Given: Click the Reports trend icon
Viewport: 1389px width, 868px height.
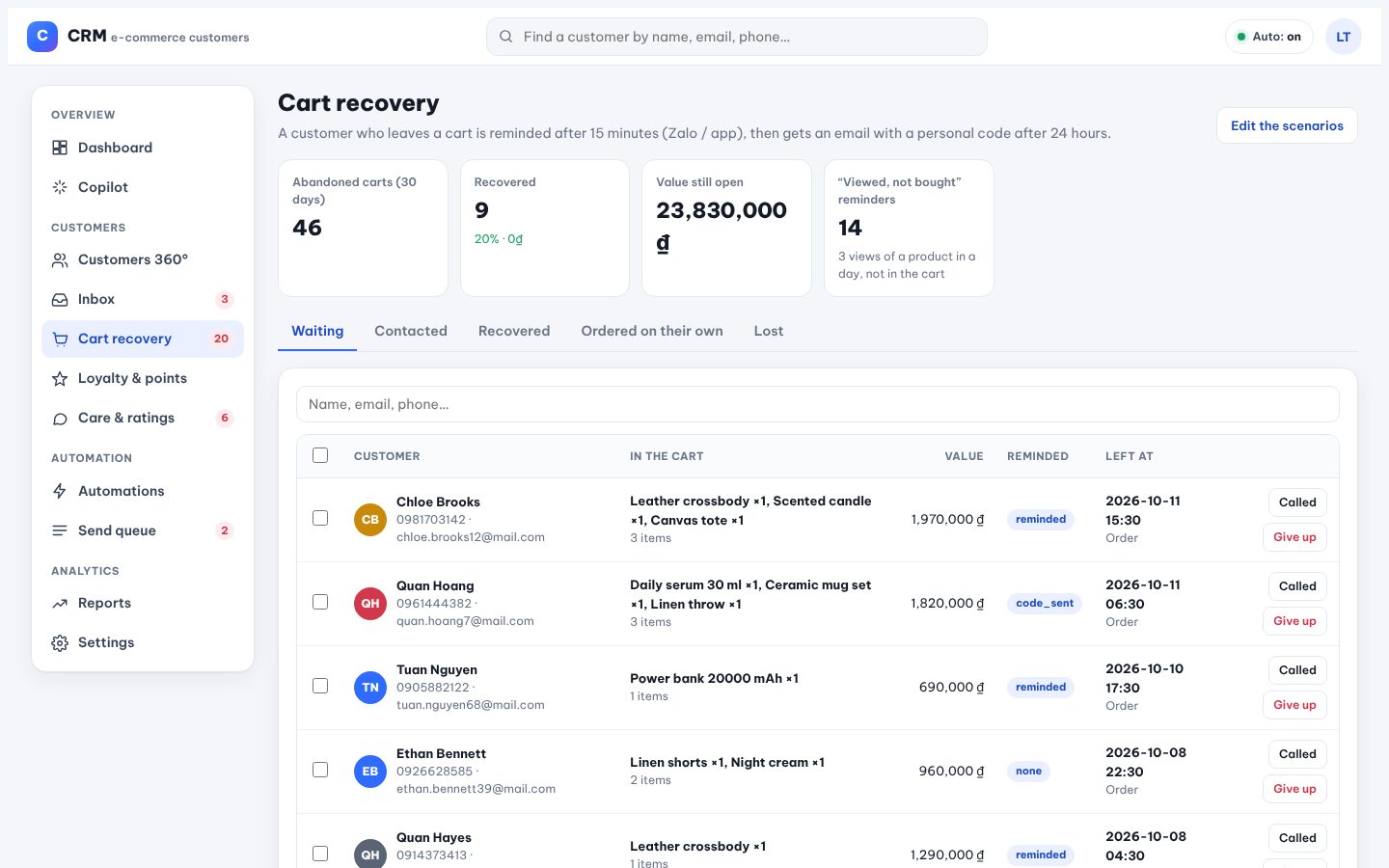Looking at the screenshot, I should pos(60,603).
